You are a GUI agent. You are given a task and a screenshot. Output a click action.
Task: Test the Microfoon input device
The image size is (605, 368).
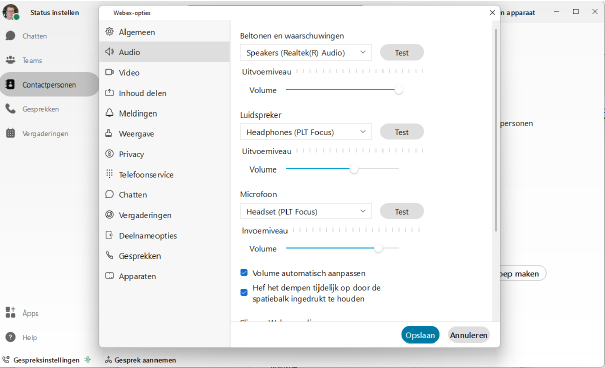(402, 211)
